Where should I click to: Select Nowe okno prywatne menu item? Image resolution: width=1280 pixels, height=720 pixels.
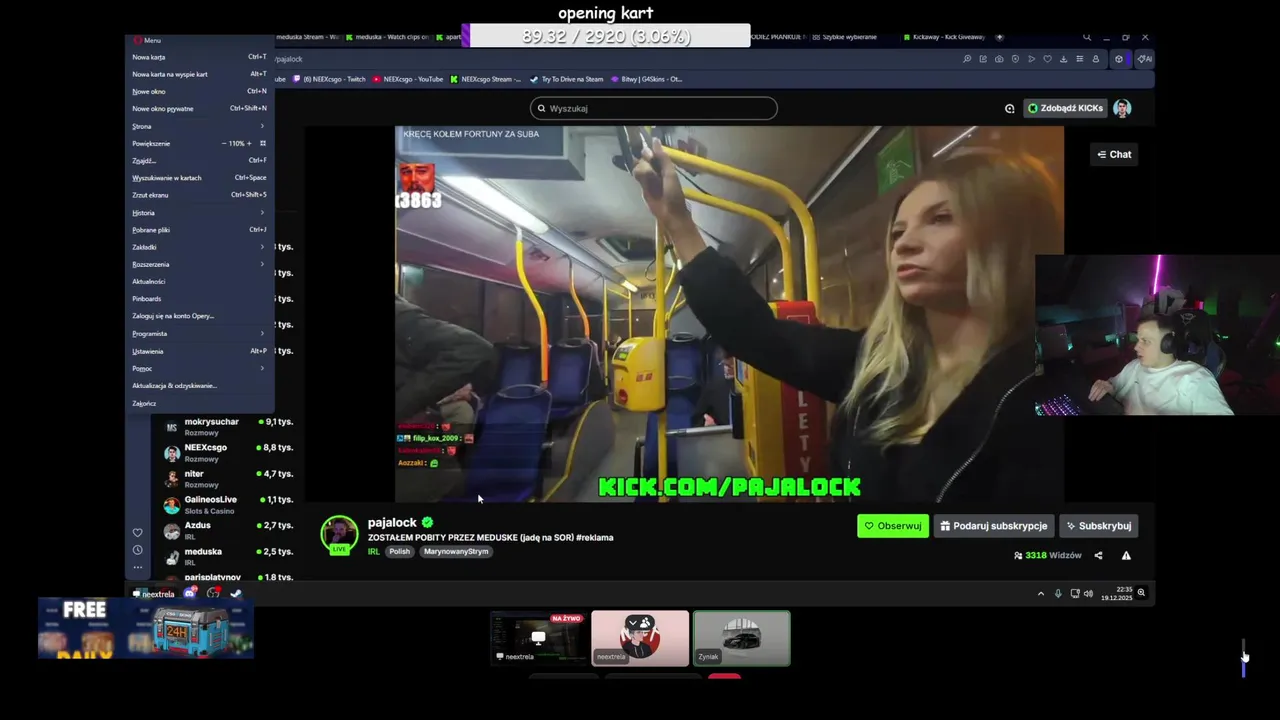click(x=200, y=108)
